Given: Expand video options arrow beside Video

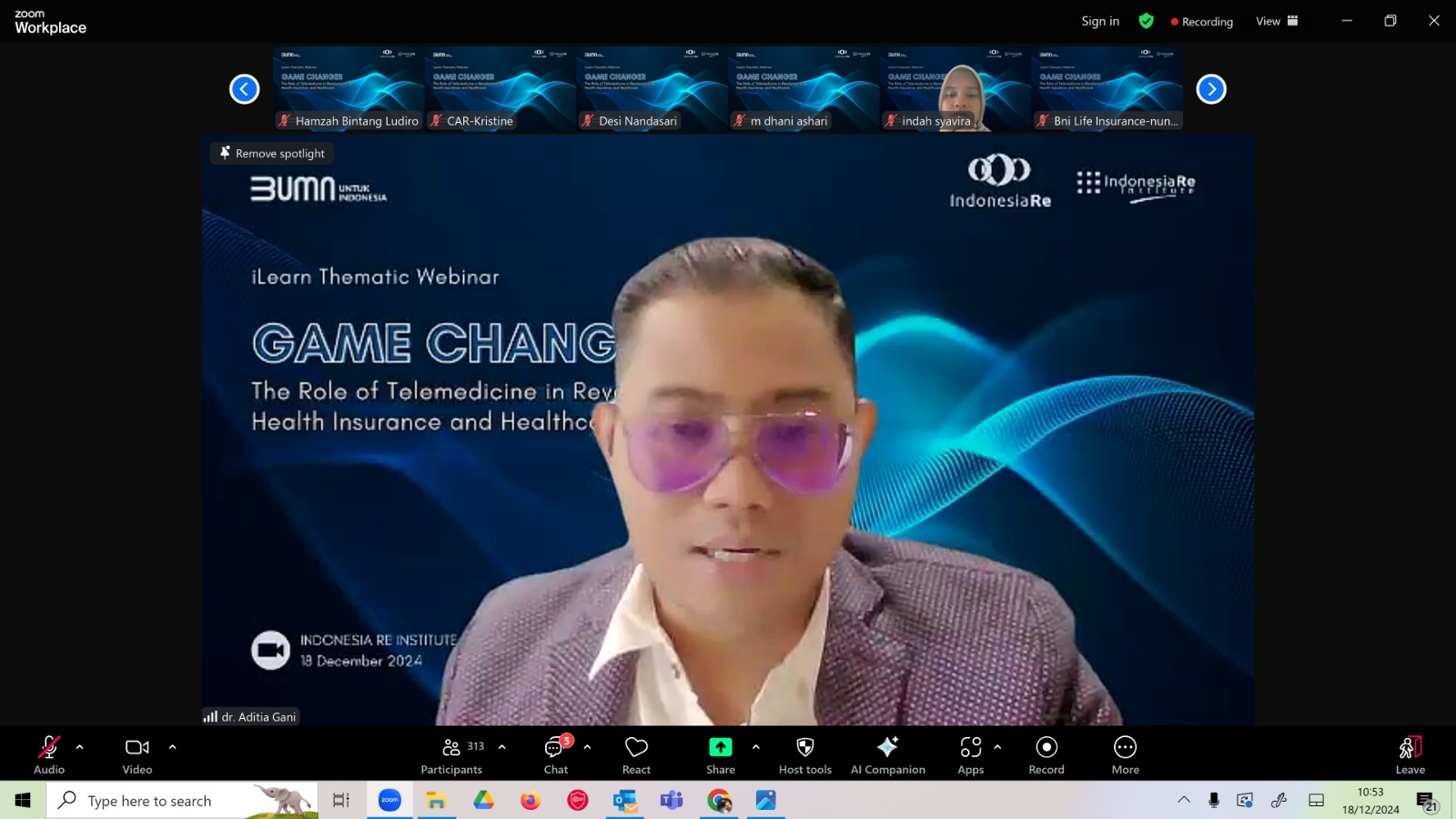Looking at the screenshot, I should (x=173, y=747).
